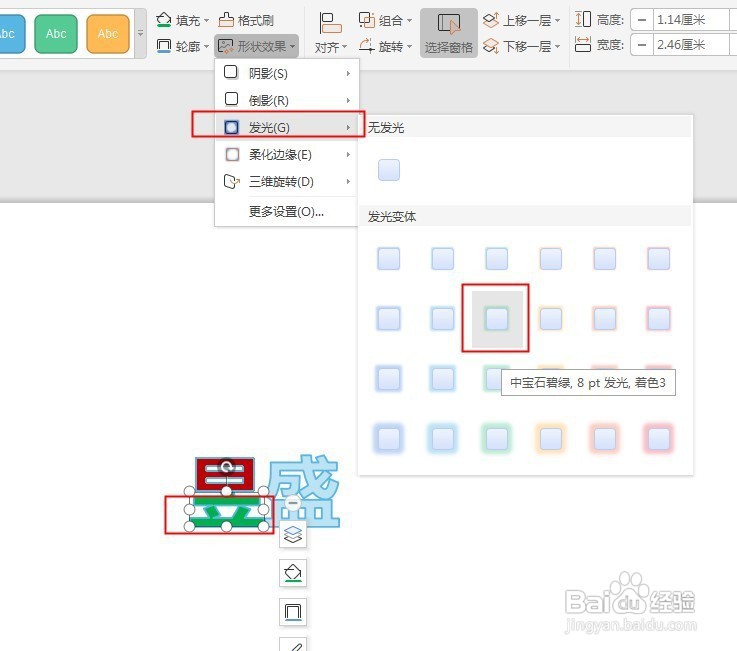737x651 pixels.
Task: Select second-row second light-blue glow variant
Action: point(443,319)
